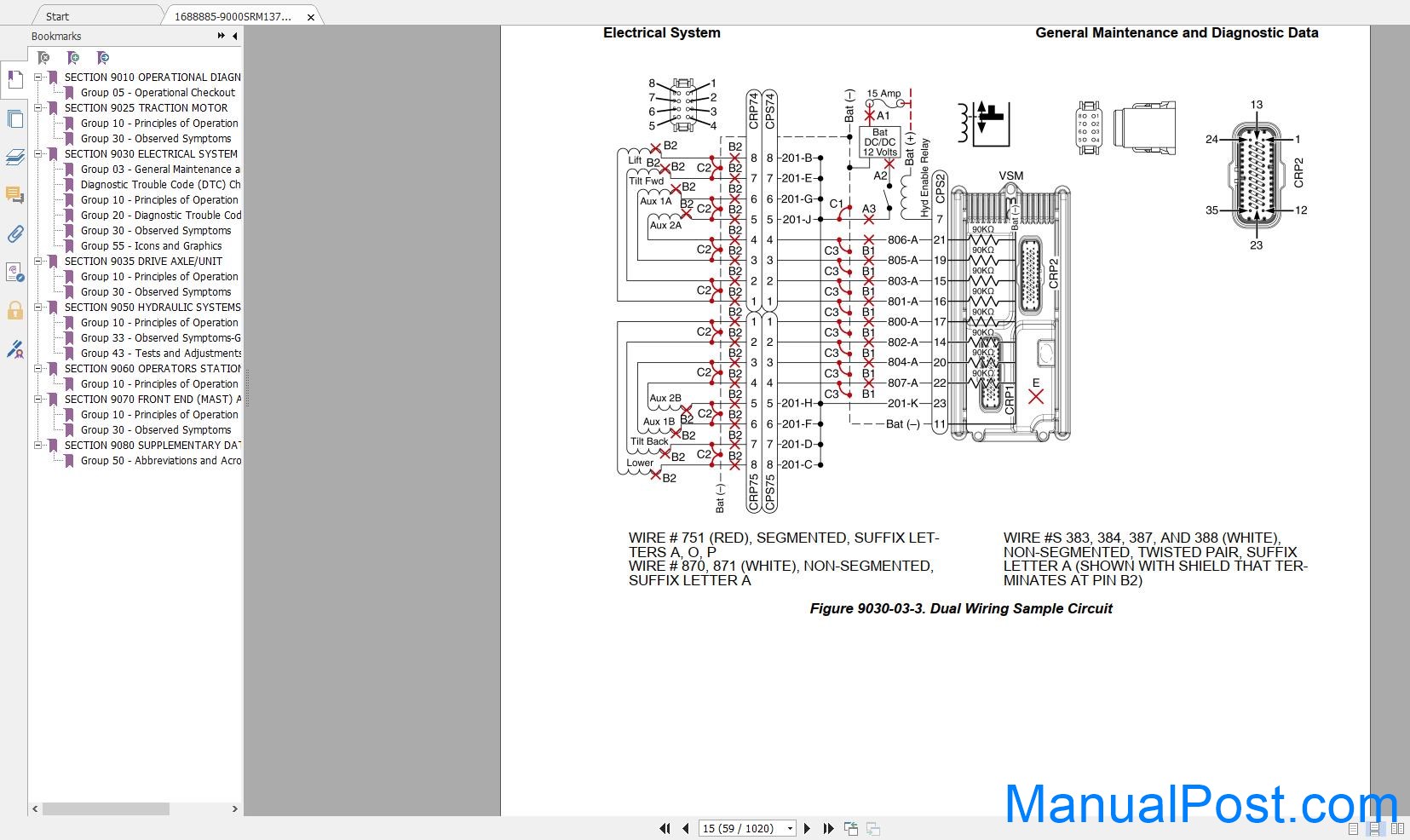Go to the next page
The image size is (1410, 840).
point(808,828)
